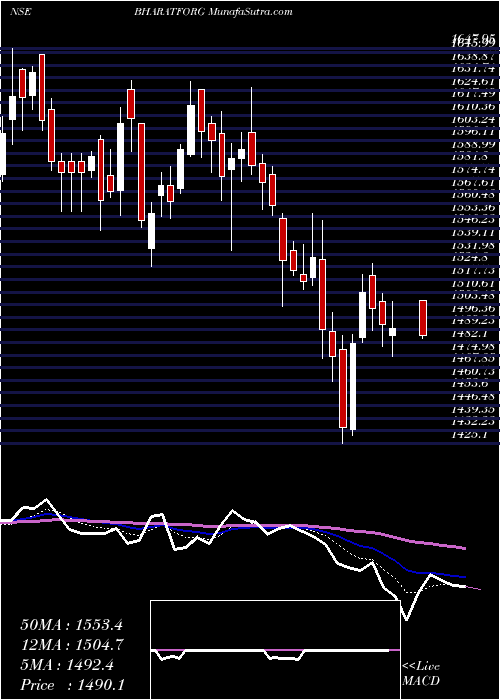The height and width of the screenshot is (700, 500).
Task: Click the 1610.36 price axis label
Action: click(473, 107)
